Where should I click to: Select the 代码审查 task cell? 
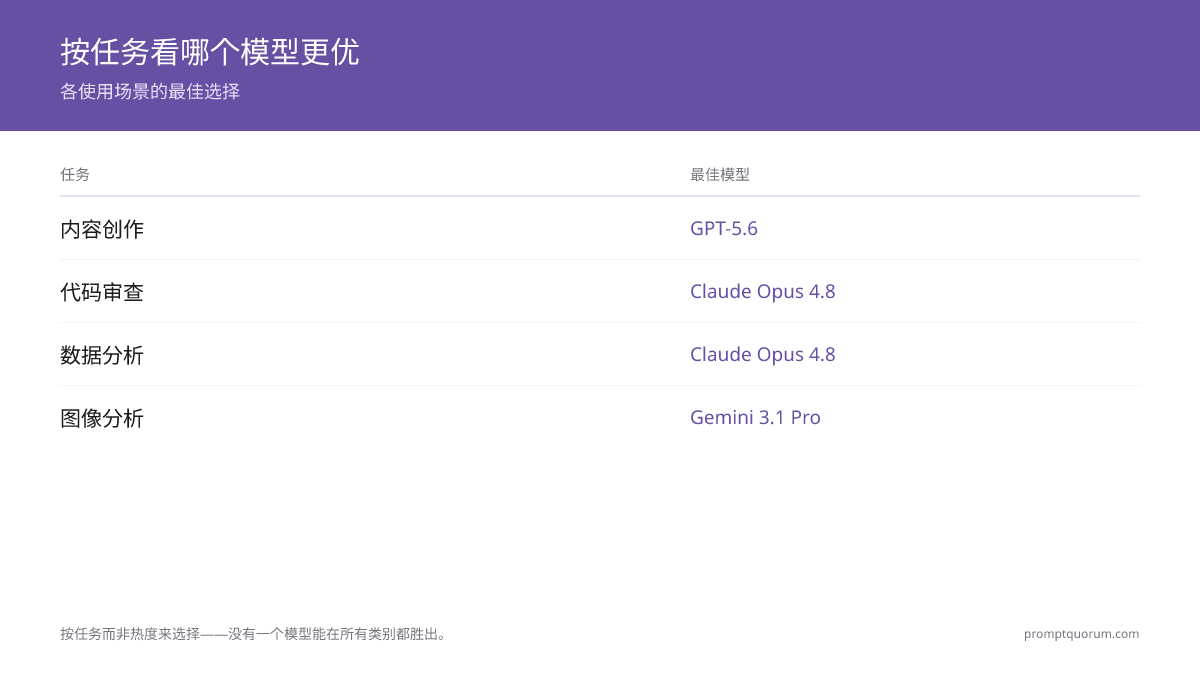(x=102, y=292)
